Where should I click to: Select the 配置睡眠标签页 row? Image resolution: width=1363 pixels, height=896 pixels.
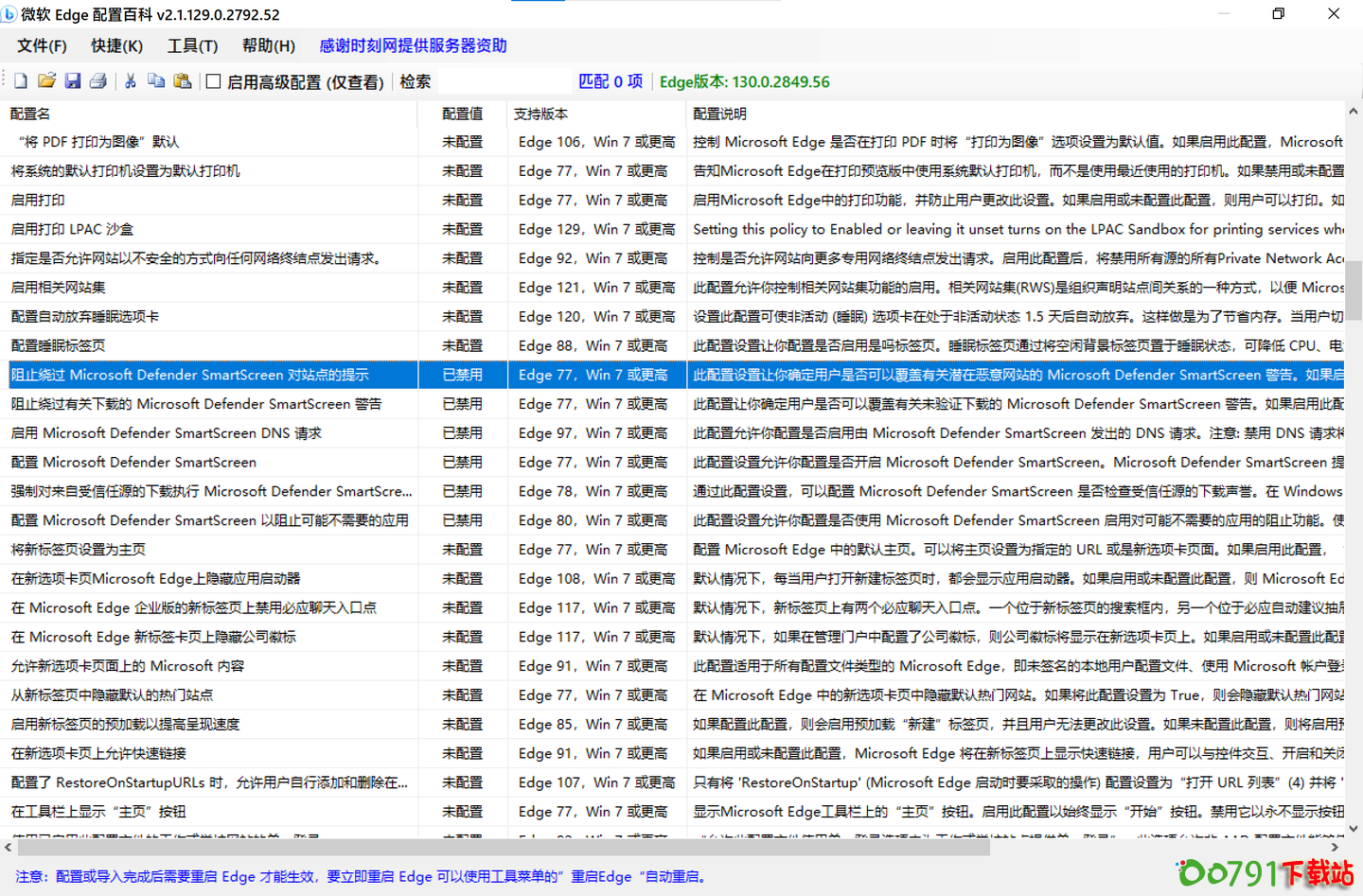tap(672, 346)
